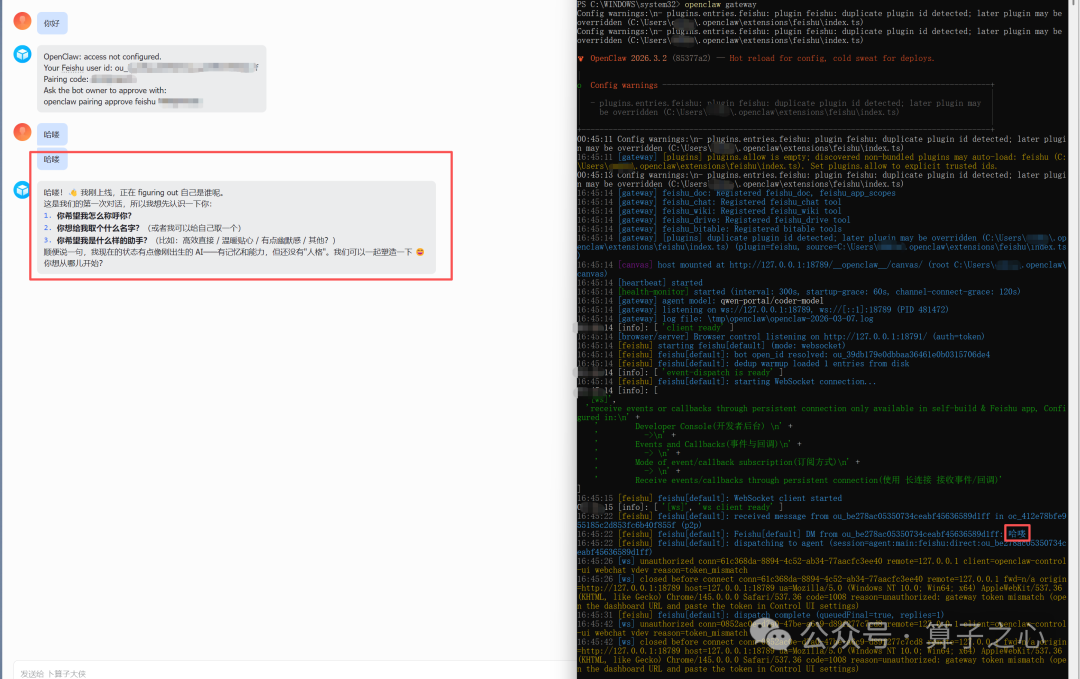Select the "Events and Callbacks(事件与回调)" line
Viewport: 1080px width, 679px height.
(x=718, y=445)
